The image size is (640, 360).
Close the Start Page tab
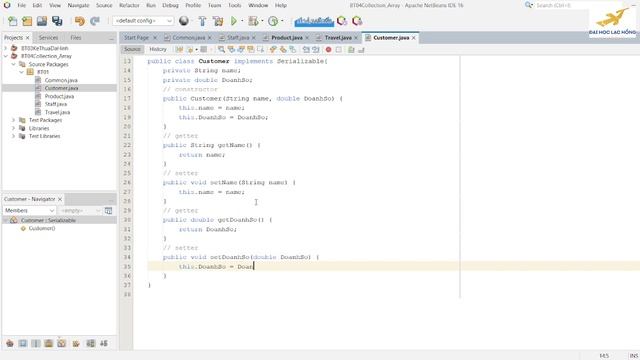click(155, 38)
